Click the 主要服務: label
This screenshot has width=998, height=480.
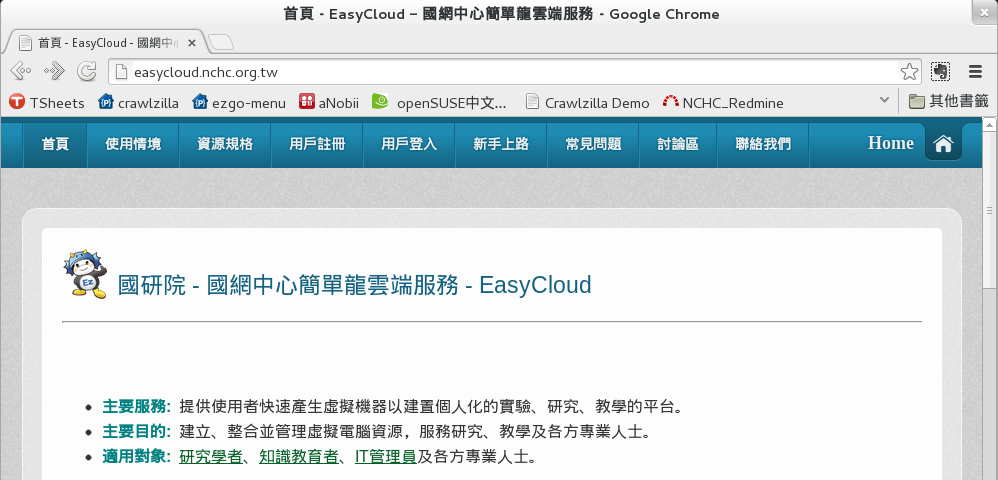pyautogui.click(x=137, y=406)
